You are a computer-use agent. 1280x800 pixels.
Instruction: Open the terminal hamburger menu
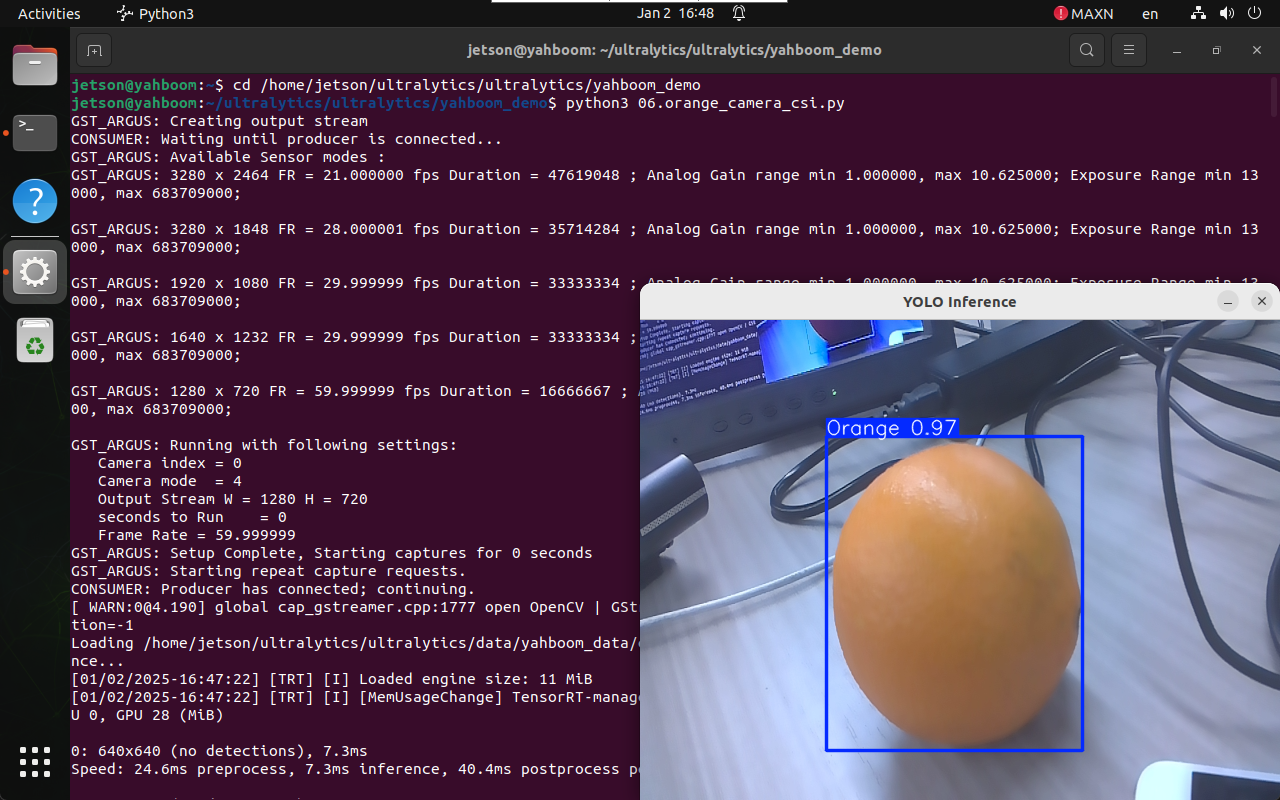pos(1129,50)
